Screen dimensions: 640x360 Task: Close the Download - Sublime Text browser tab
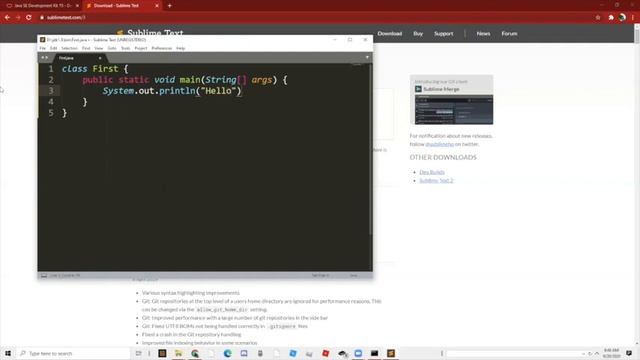157,6
